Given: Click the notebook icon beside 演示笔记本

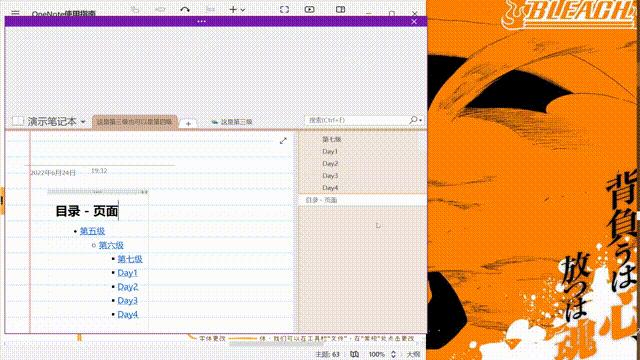Looking at the screenshot, I should click(x=18, y=121).
